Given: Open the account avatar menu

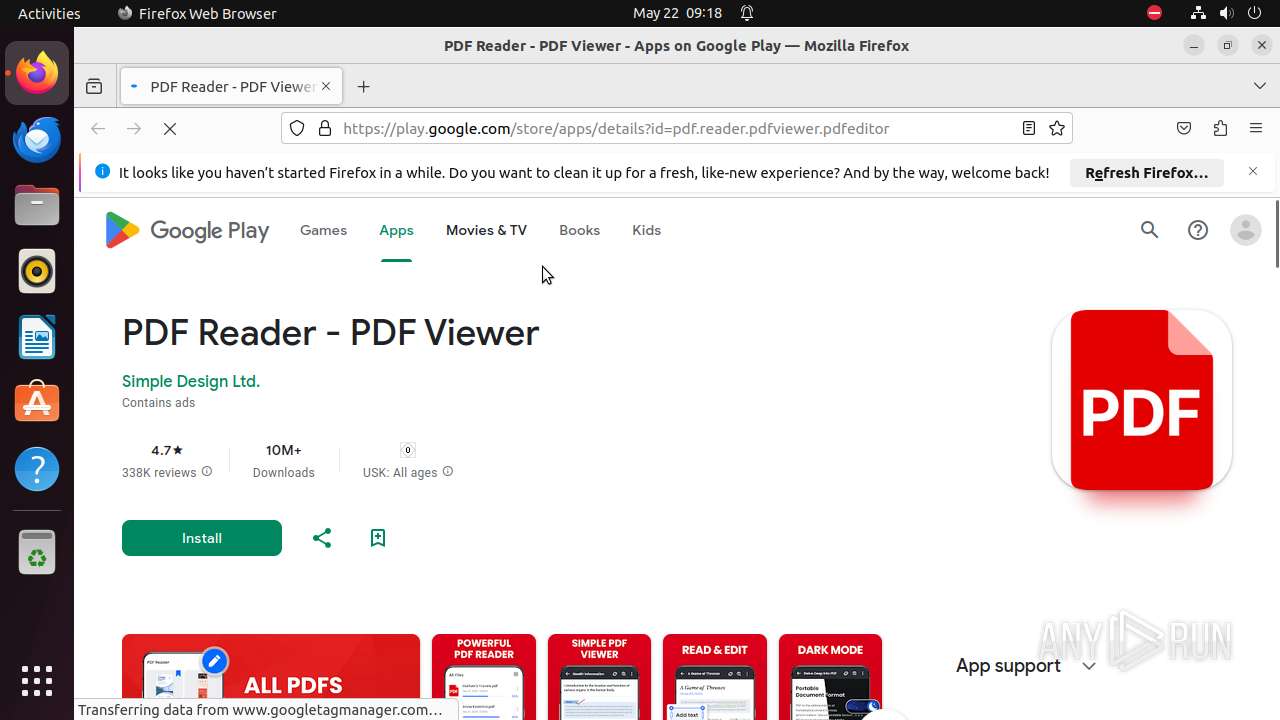Looking at the screenshot, I should (1246, 230).
